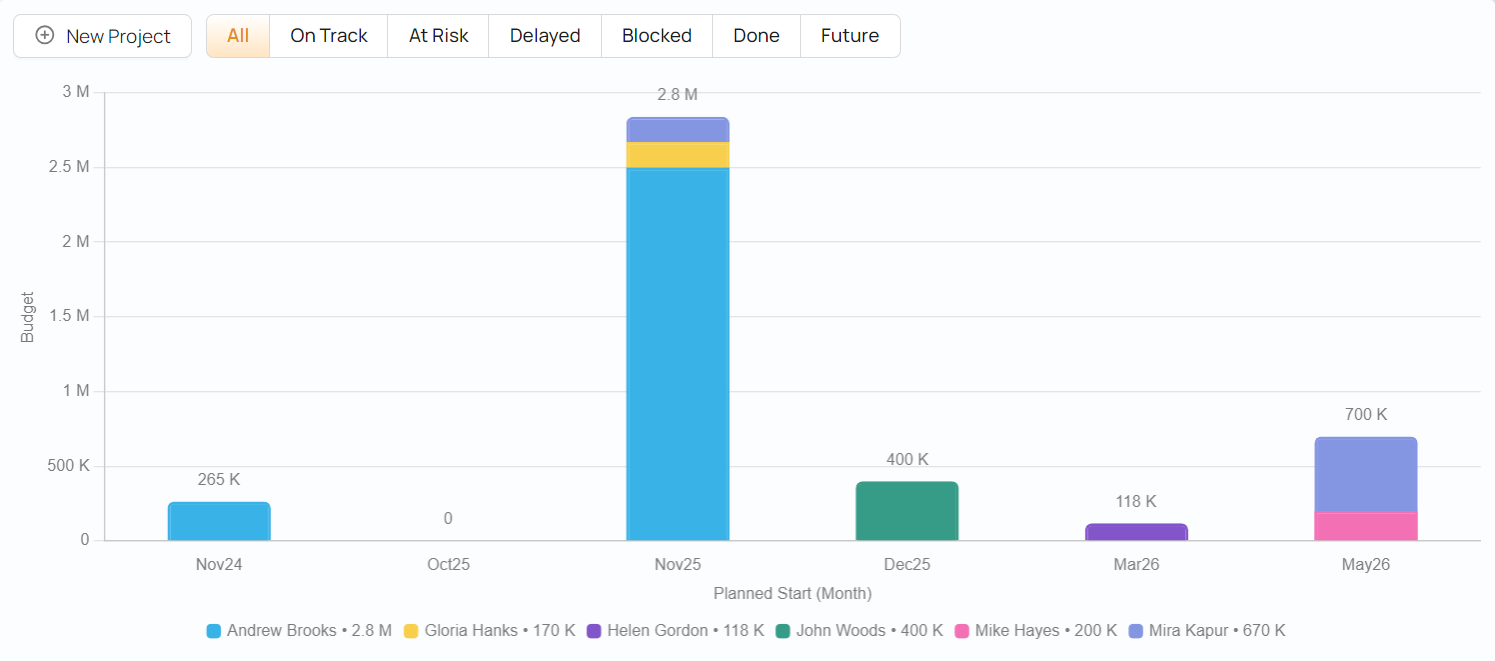The height and width of the screenshot is (661, 1495).
Task: Switch to the On Track tab
Action: click(329, 36)
